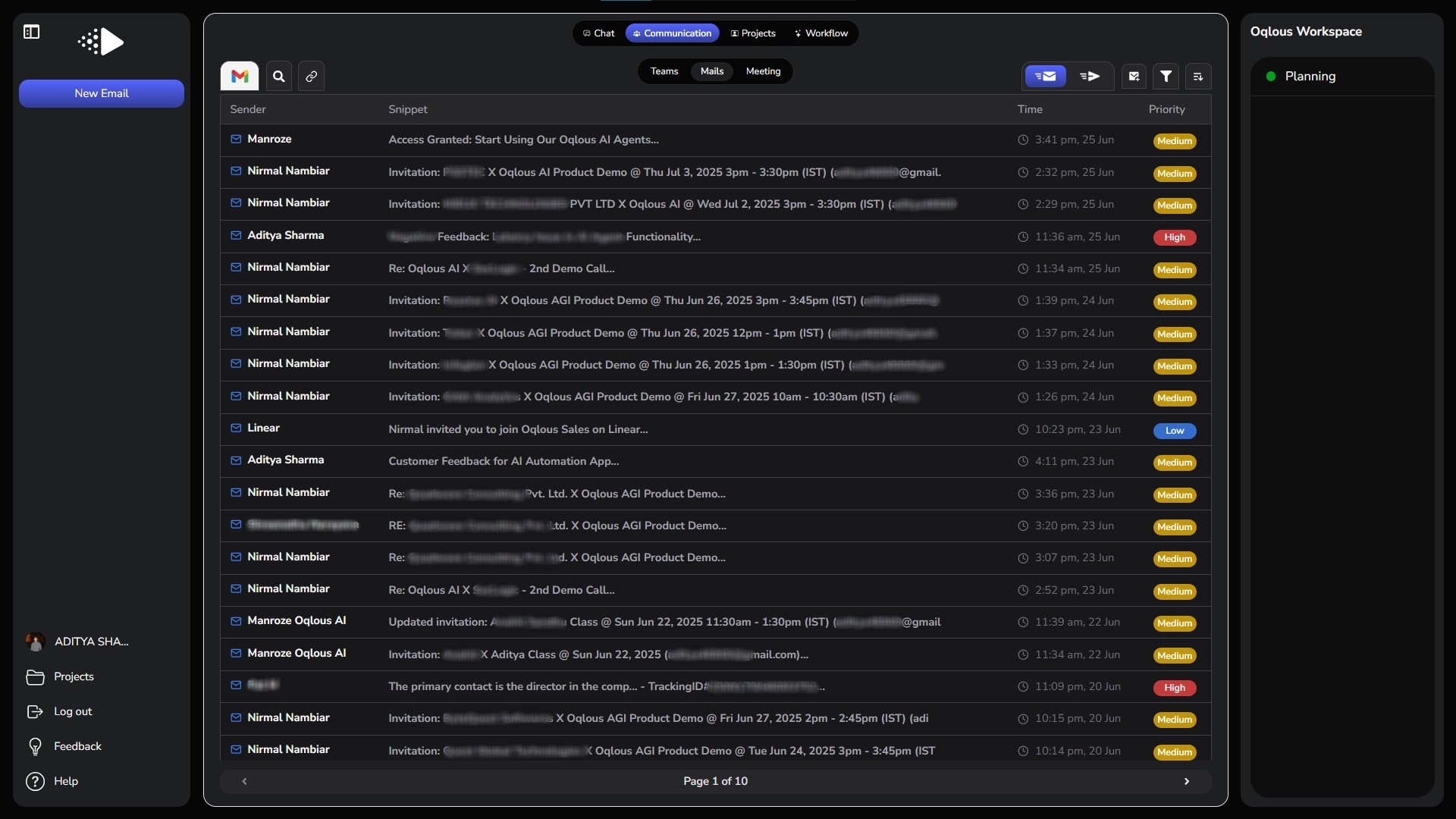The image size is (1456, 819).
Task: Click the mail-with-plus icon
Action: [1134, 76]
